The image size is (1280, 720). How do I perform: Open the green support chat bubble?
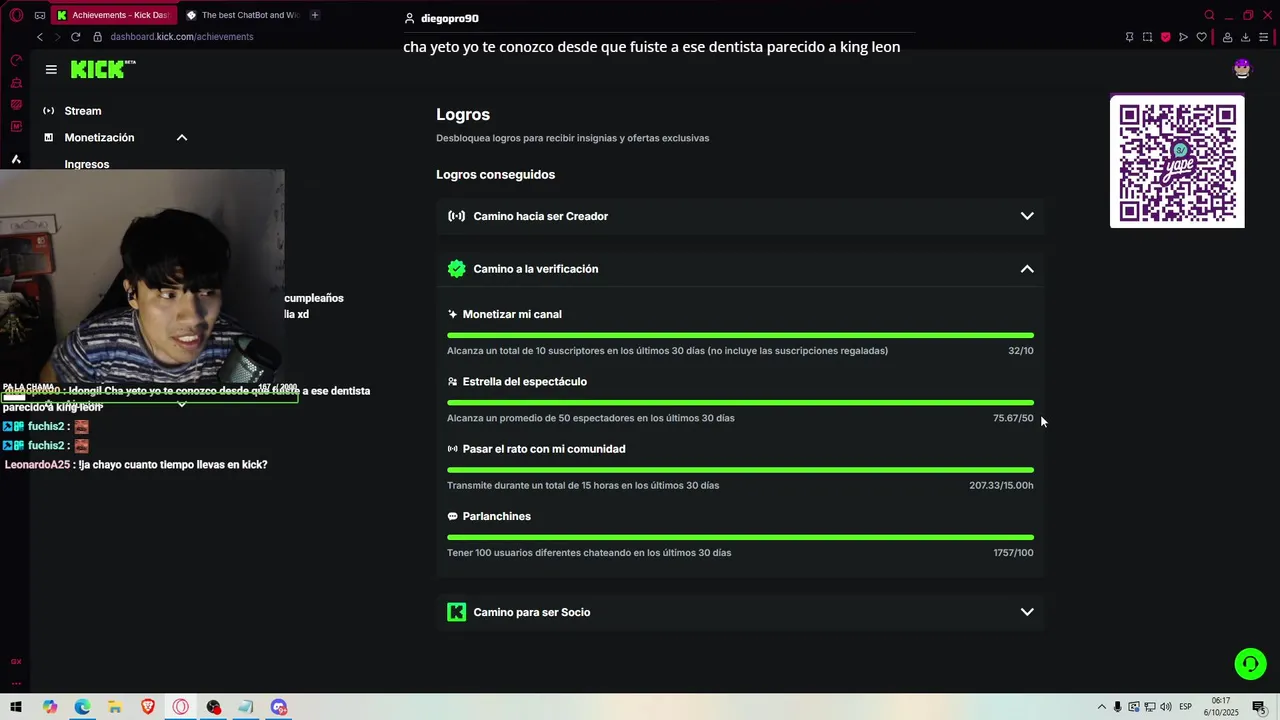1250,664
